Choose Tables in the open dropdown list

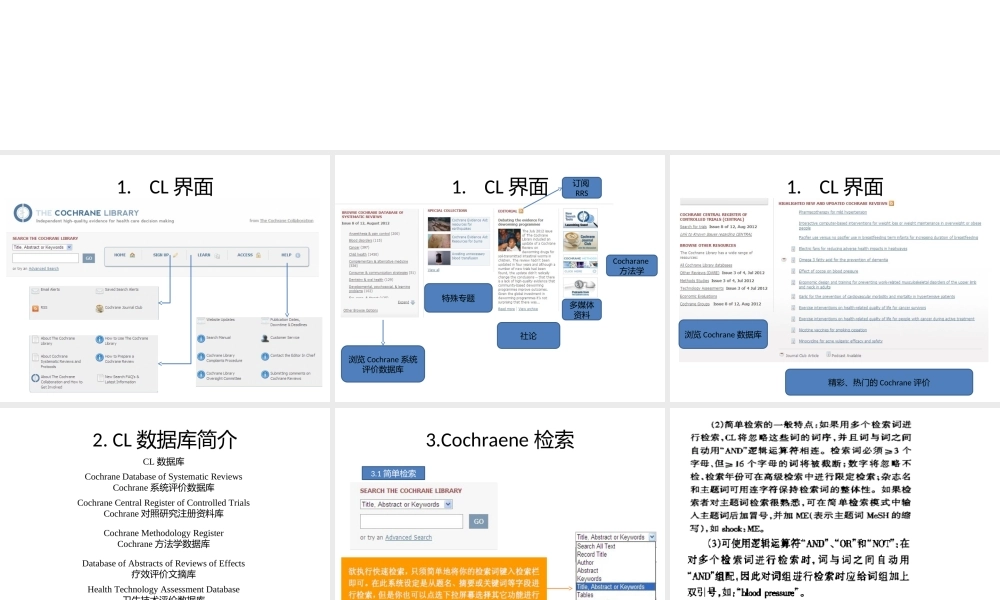[x=585, y=595]
